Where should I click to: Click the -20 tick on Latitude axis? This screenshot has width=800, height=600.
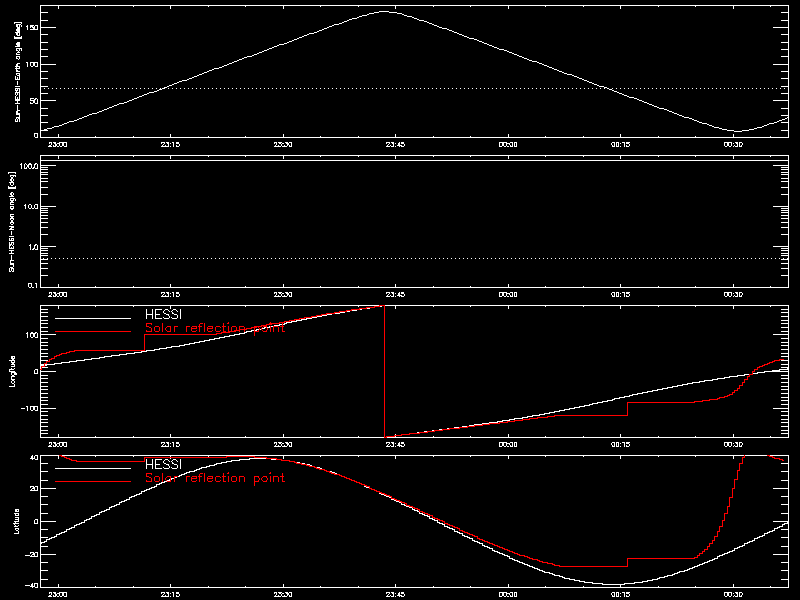(32, 554)
